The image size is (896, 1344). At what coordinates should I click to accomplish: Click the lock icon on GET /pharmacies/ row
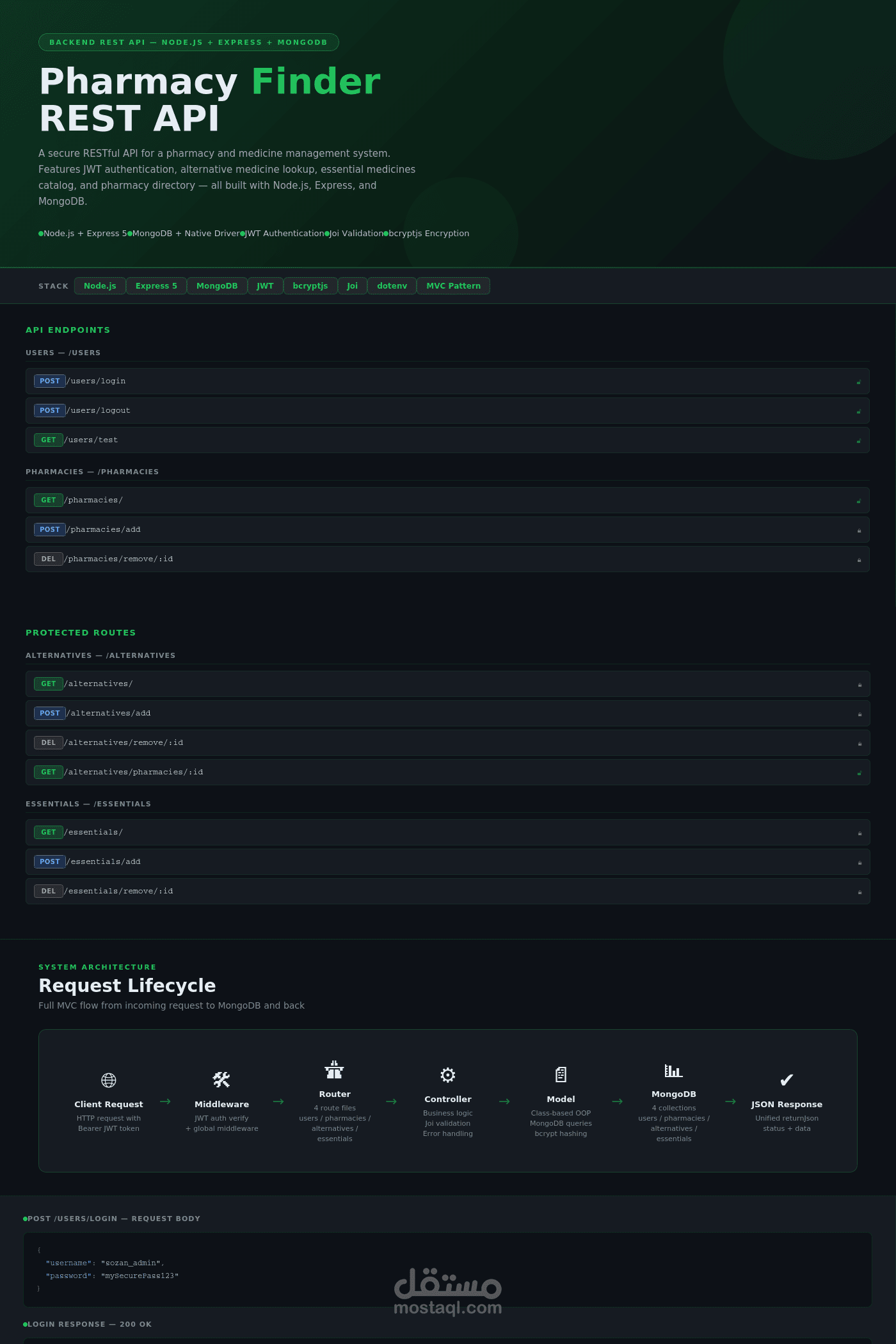click(859, 501)
